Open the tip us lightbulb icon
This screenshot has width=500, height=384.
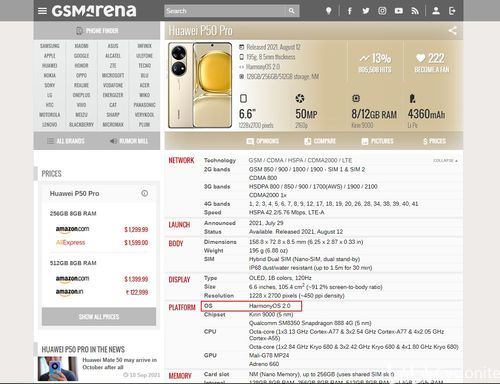328,11
